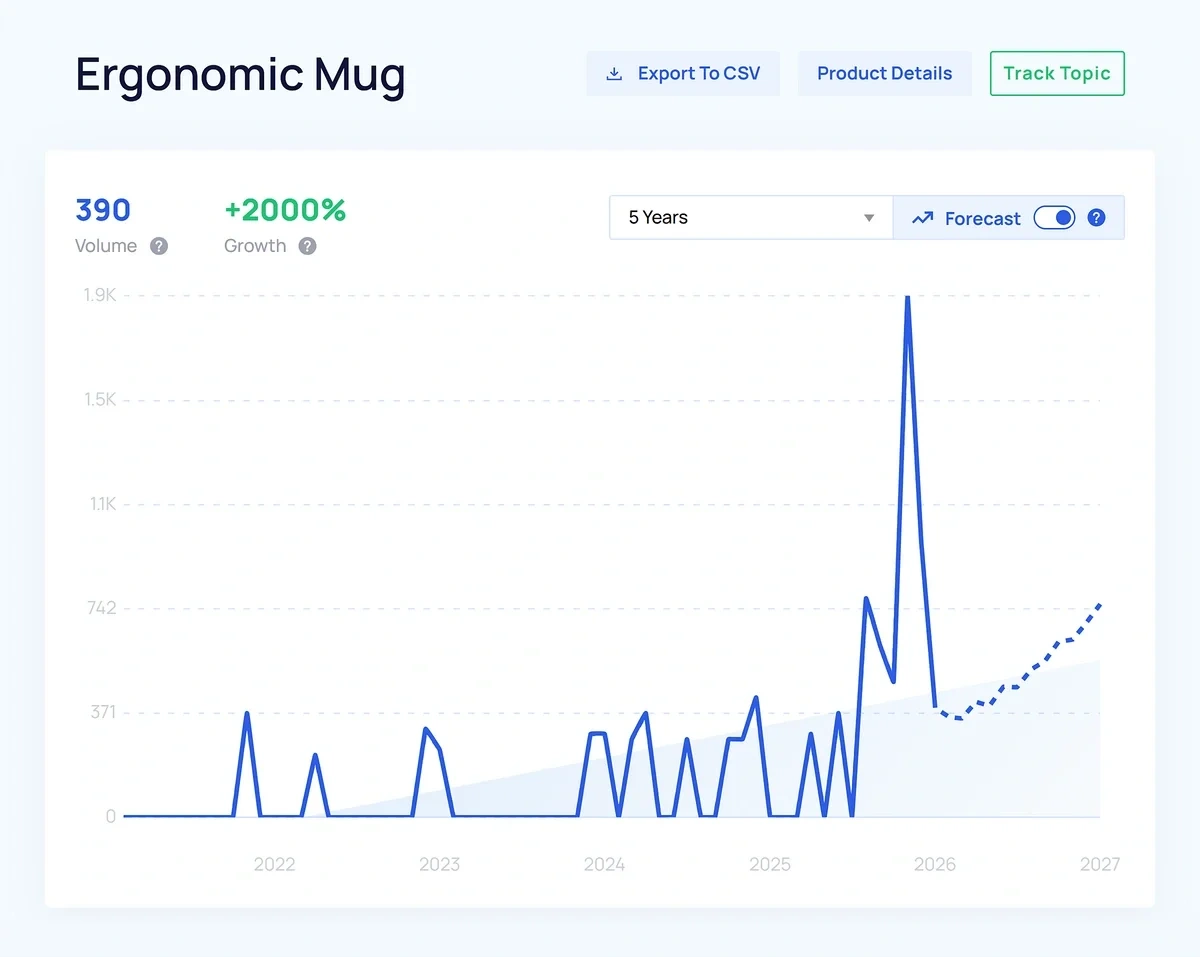Screen dimensions: 1200x957
Task: Click the Forecast label text
Action: click(x=982, y=218)
